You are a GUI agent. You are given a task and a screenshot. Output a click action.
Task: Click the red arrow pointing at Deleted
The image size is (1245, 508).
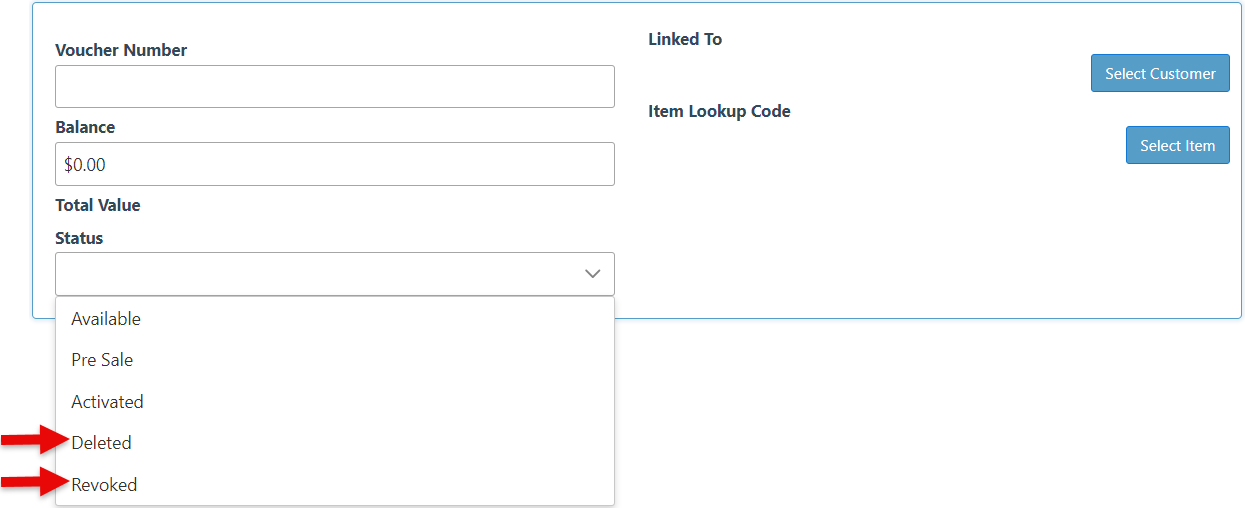pyautogui.click(x=35, y=440)
